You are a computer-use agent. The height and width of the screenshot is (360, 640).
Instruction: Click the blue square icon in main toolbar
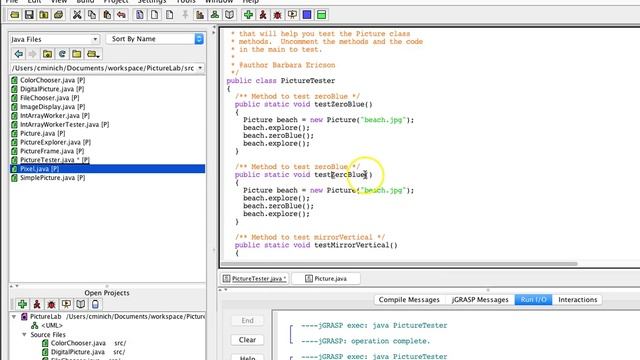(307, 15)
